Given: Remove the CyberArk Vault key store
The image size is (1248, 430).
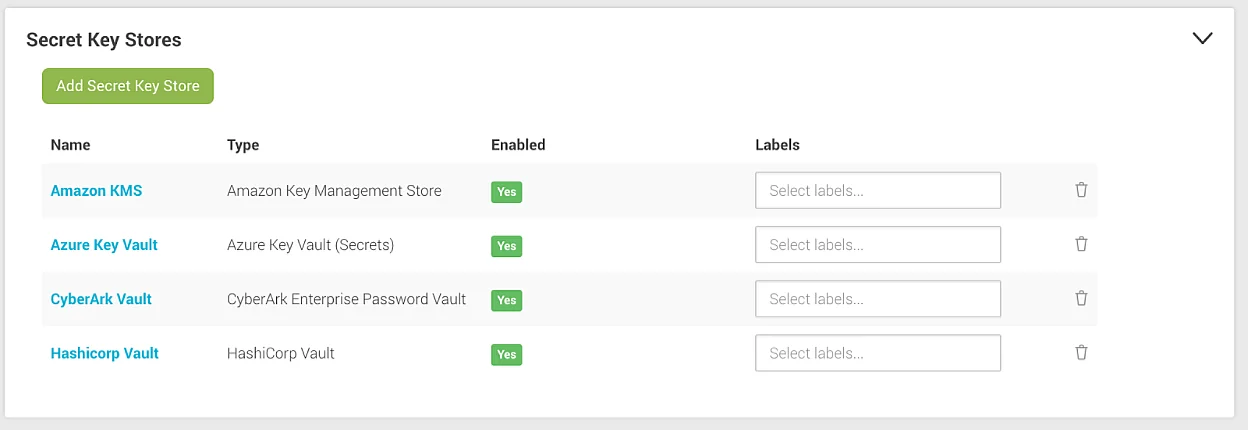Looking at the screenshot, I should pos(1081,298).
